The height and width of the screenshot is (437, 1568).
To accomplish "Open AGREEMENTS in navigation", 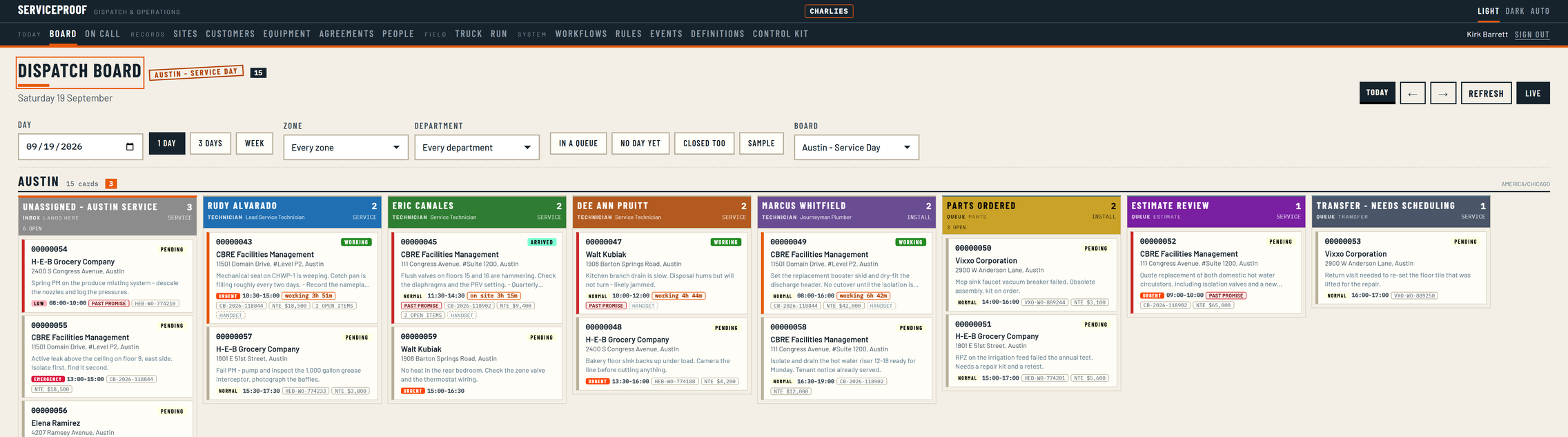I will (346, 34).
